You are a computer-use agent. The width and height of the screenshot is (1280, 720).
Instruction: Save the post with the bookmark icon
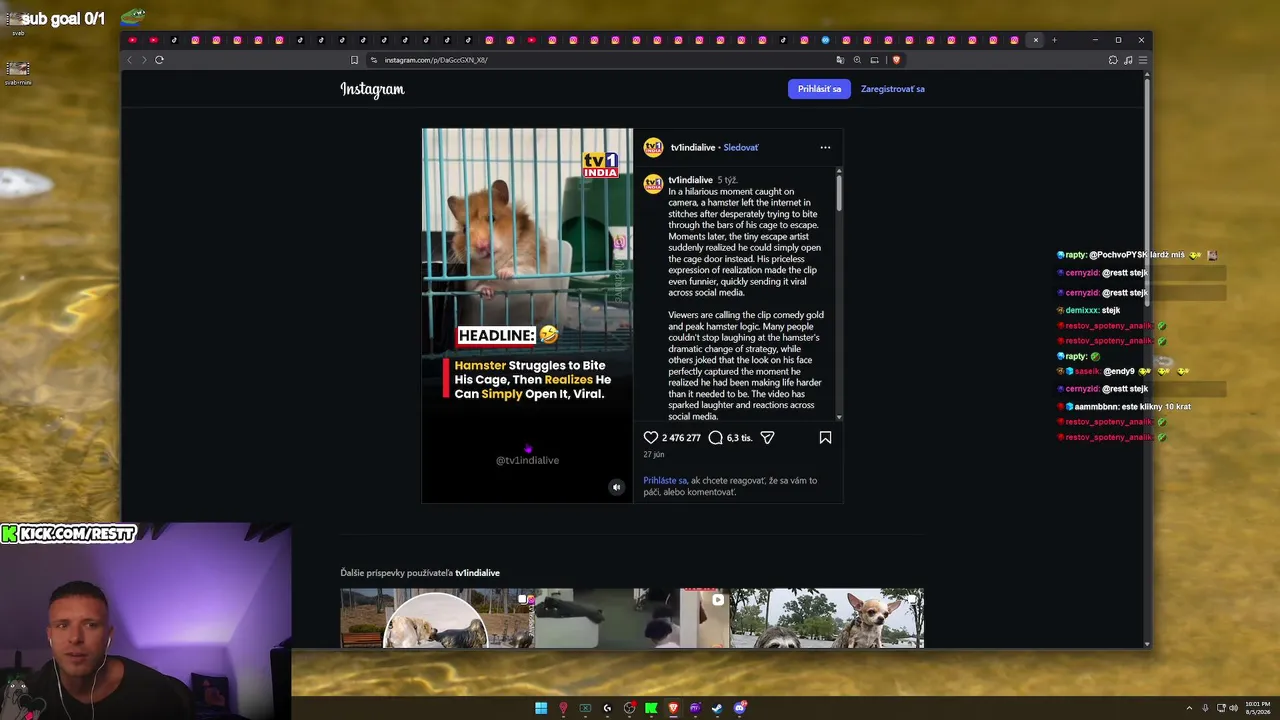pos(825,438)
